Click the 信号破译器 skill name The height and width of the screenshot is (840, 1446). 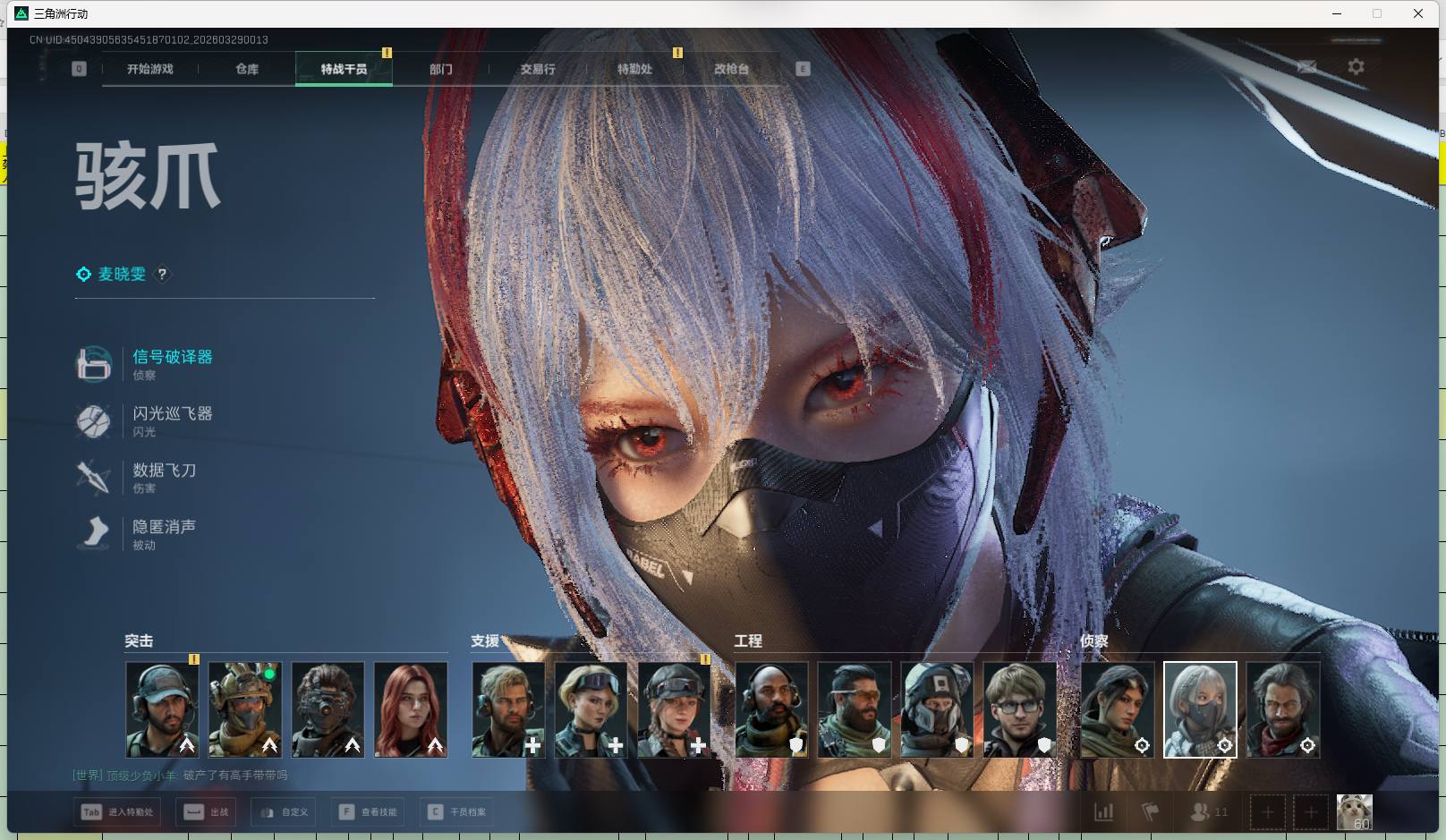click(x=173, y=357)
